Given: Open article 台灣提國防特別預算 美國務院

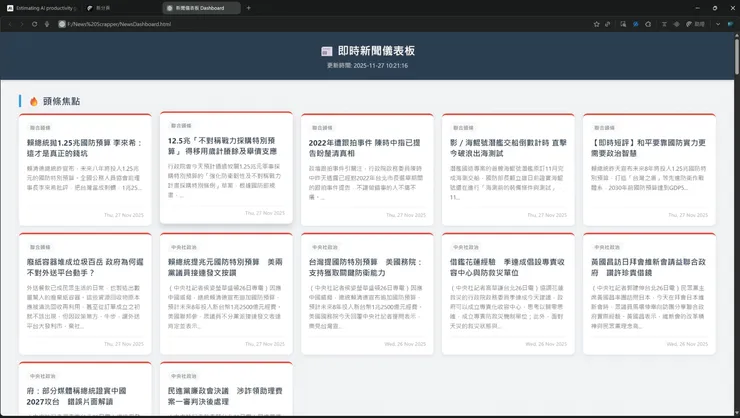Looking at the screenshot, I should tap(365, 267).
